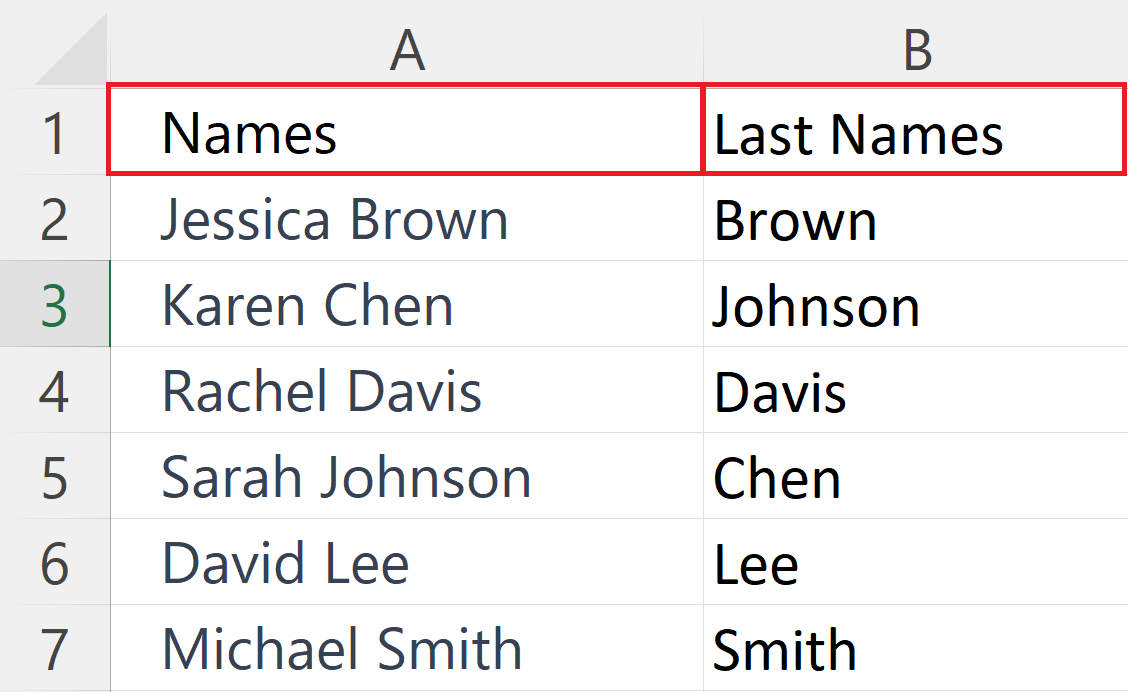This screenshot has width=1128, height=692.
Task: Select cell containing 'Rachel Davis'
Action: 406,390
